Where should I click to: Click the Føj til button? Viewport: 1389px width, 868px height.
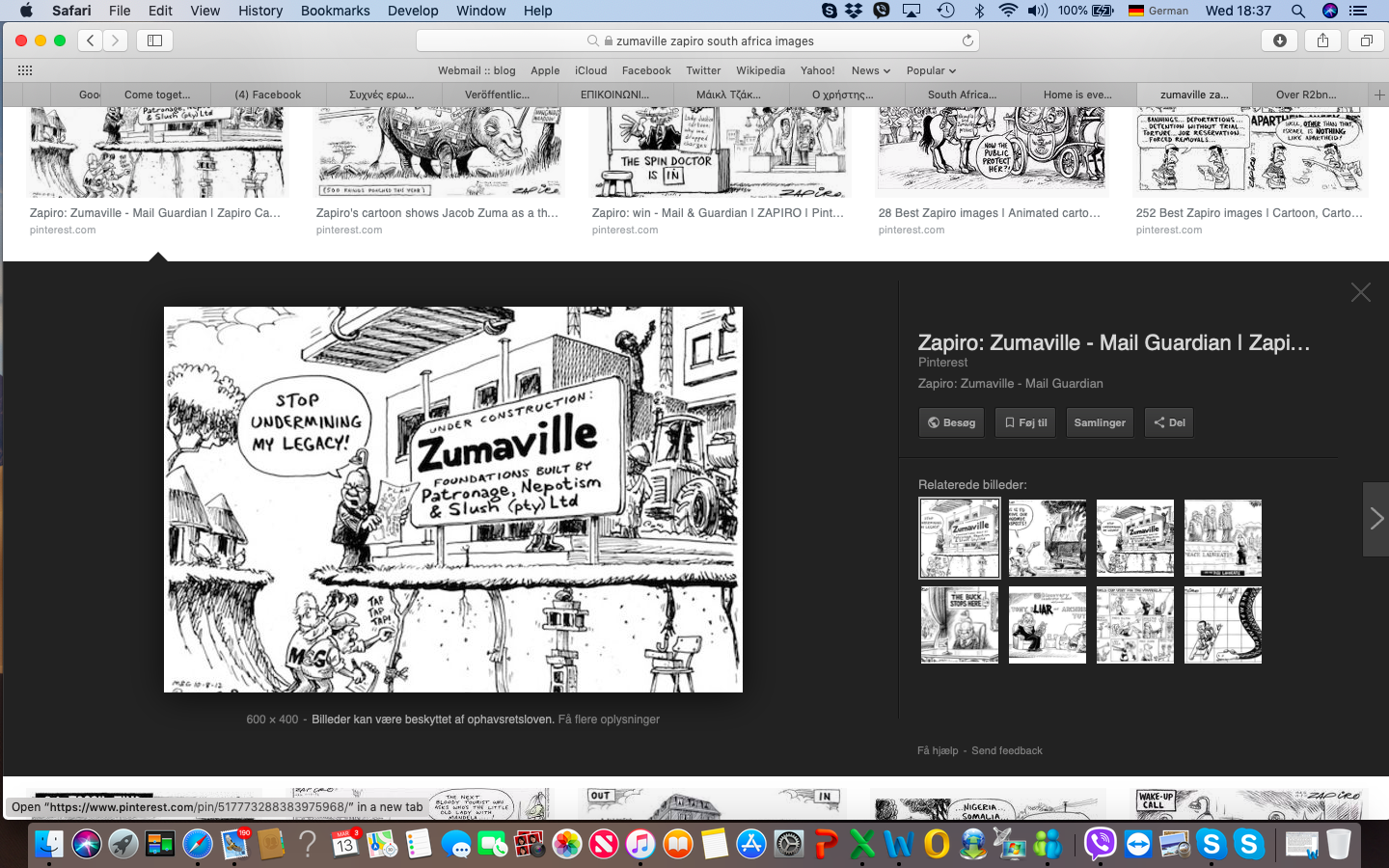(x=1025, y=422)
